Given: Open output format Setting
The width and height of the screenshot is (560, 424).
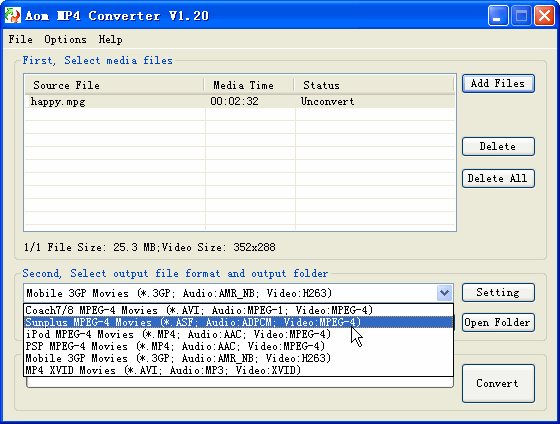Looking at the screenshot, I should coord(498,293).
